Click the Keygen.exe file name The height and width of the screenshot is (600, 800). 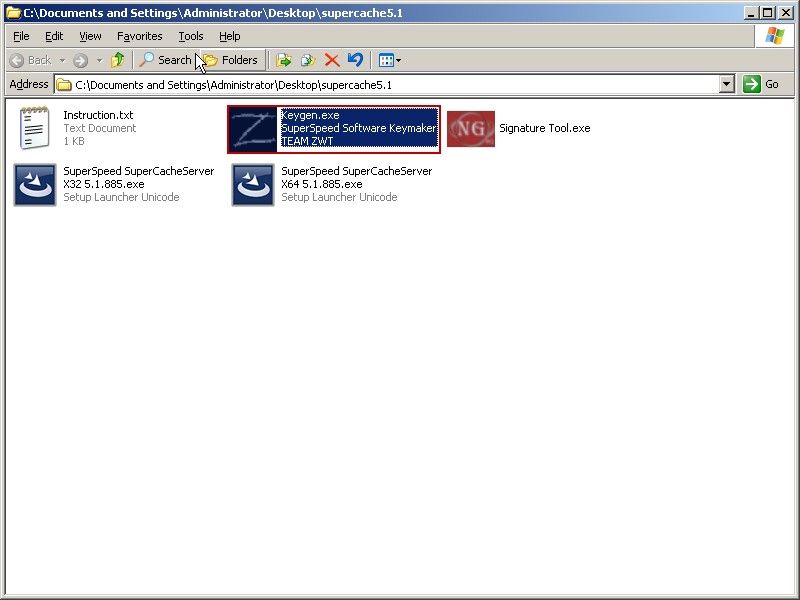310,115
